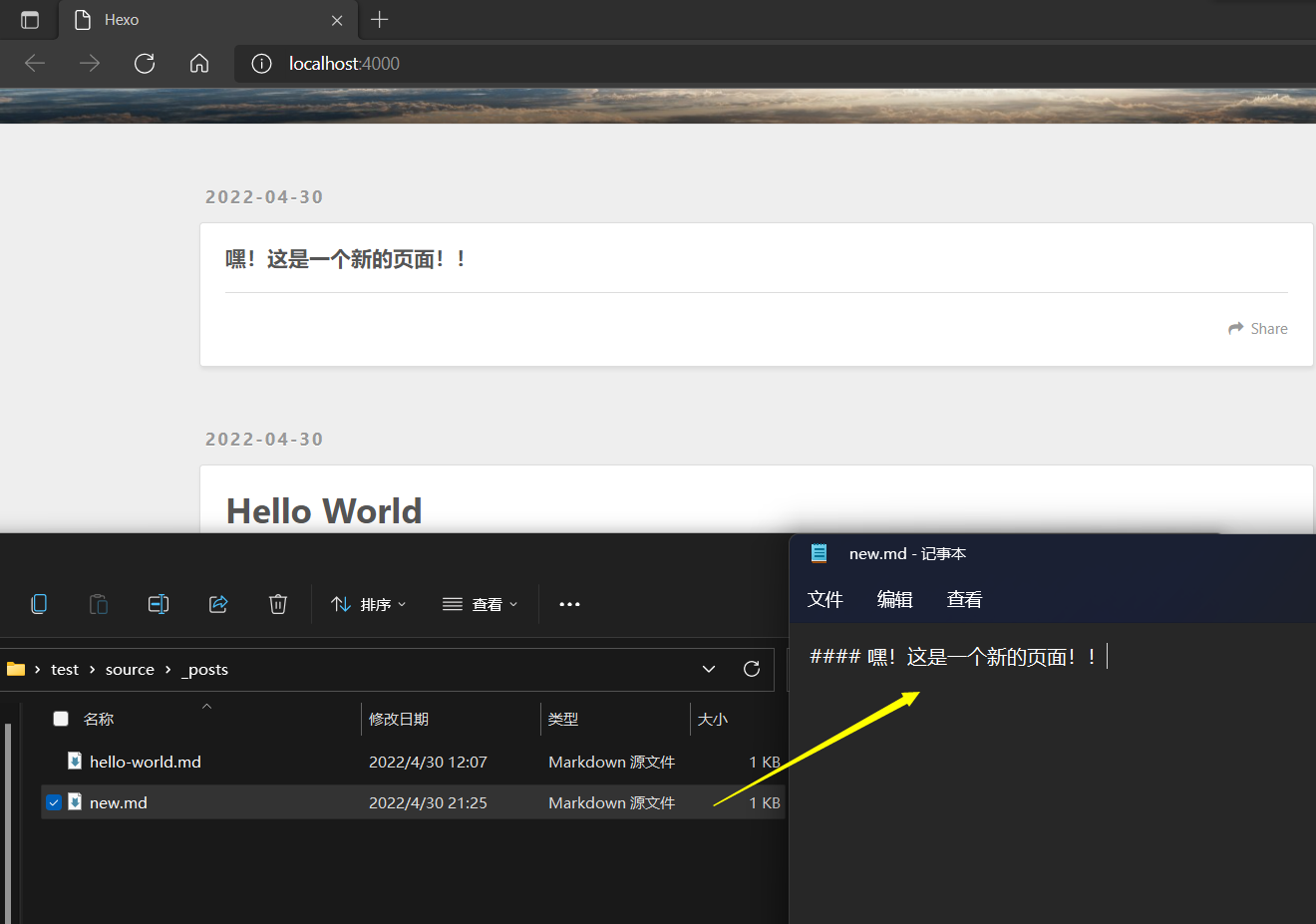Screen dimensions: 1316x924
Task: Click the Rename icon in Explorer toolbar
Action: point(159,604)
